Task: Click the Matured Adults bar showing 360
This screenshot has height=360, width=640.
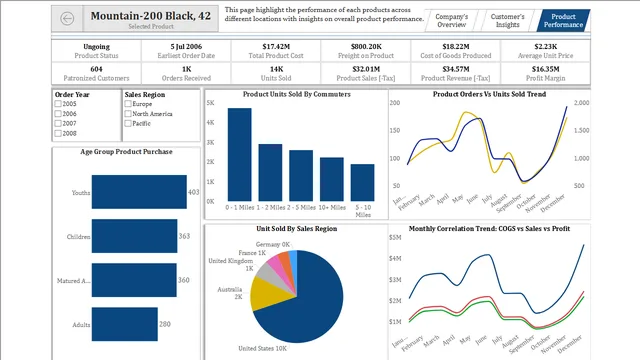Action: [x=134, y=280]
